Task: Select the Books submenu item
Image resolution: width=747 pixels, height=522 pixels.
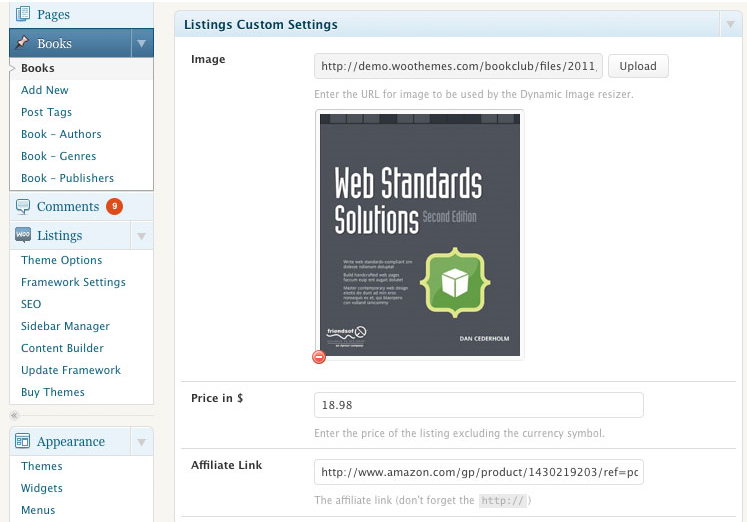Action: click(x=38, y=68)
